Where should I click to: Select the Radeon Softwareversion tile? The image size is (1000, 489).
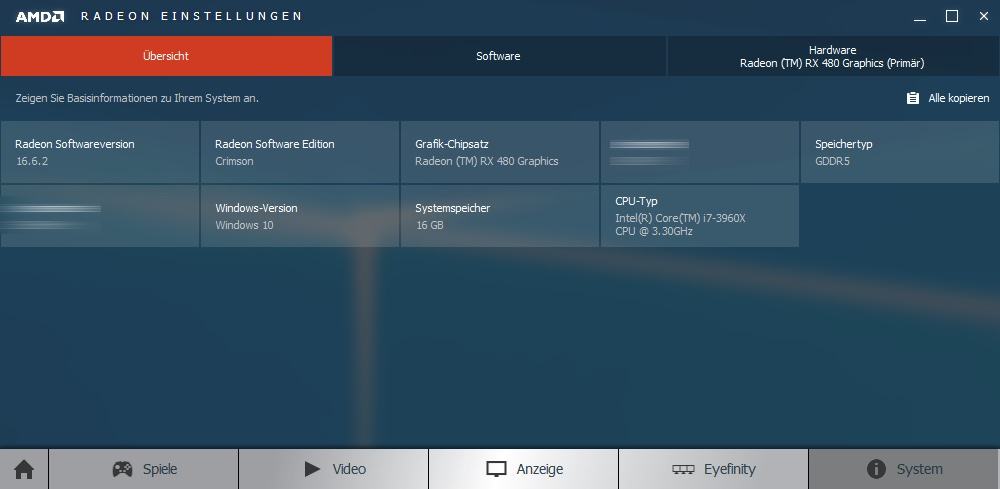pos(100,152)
